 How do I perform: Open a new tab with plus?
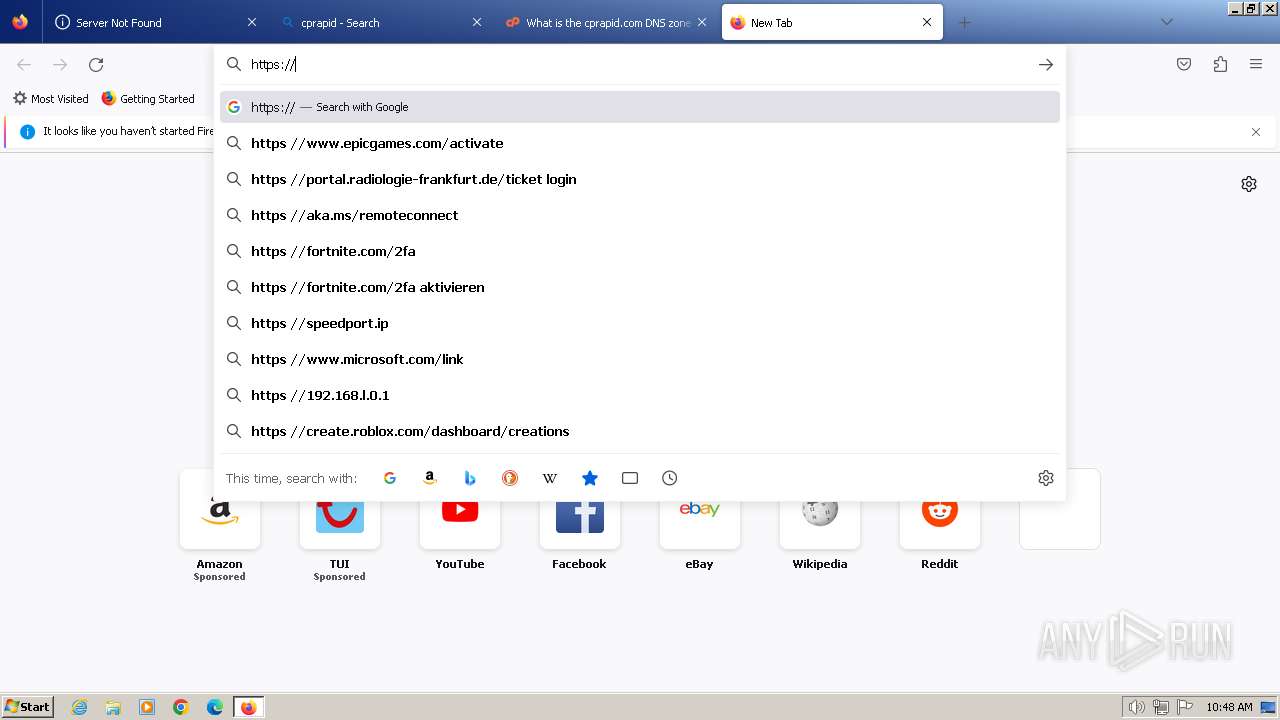tap(964, 22)
